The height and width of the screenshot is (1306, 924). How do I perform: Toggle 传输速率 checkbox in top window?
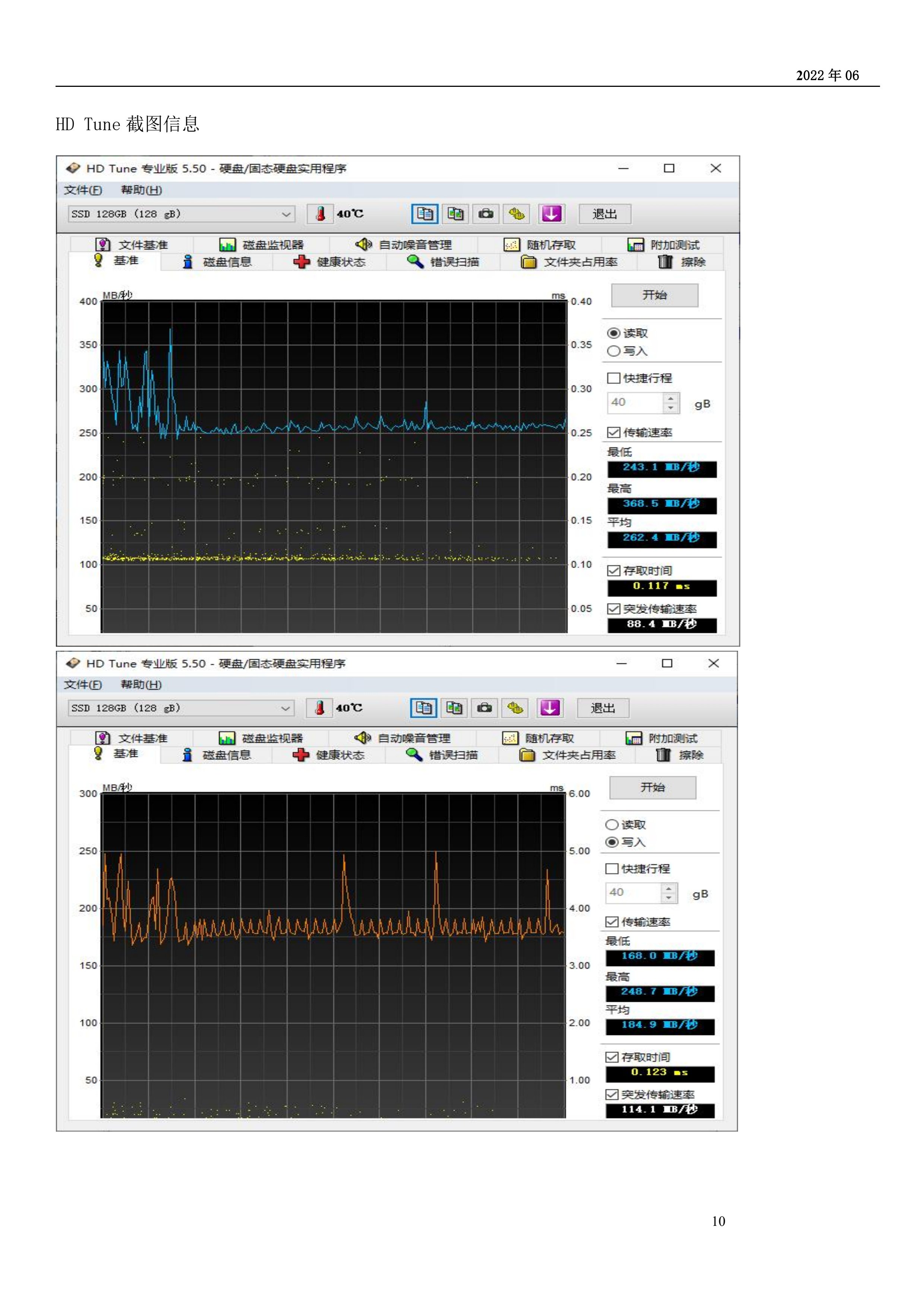tap(614, 432)
